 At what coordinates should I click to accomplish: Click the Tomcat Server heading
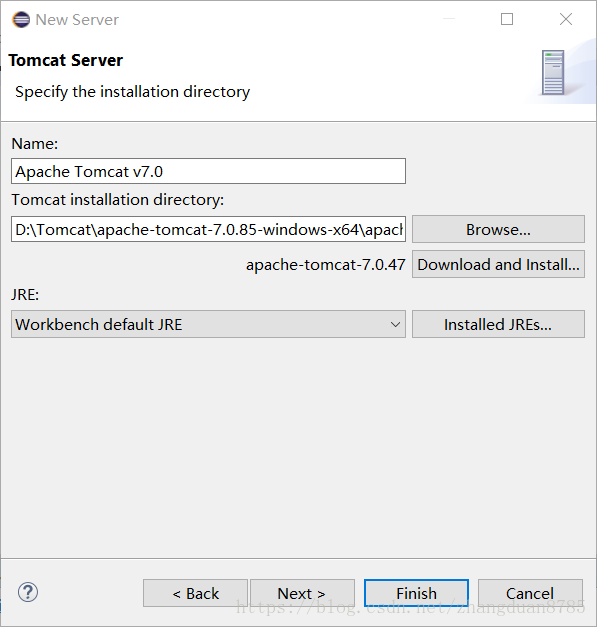(66, 60)
